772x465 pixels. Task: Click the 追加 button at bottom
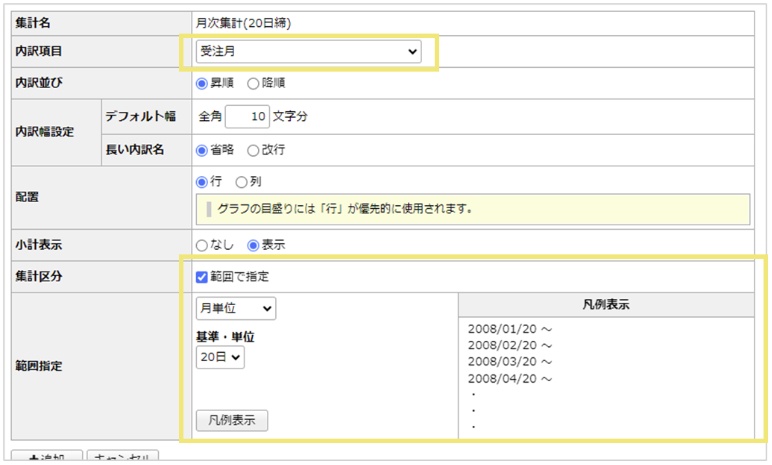pos(45,458)
